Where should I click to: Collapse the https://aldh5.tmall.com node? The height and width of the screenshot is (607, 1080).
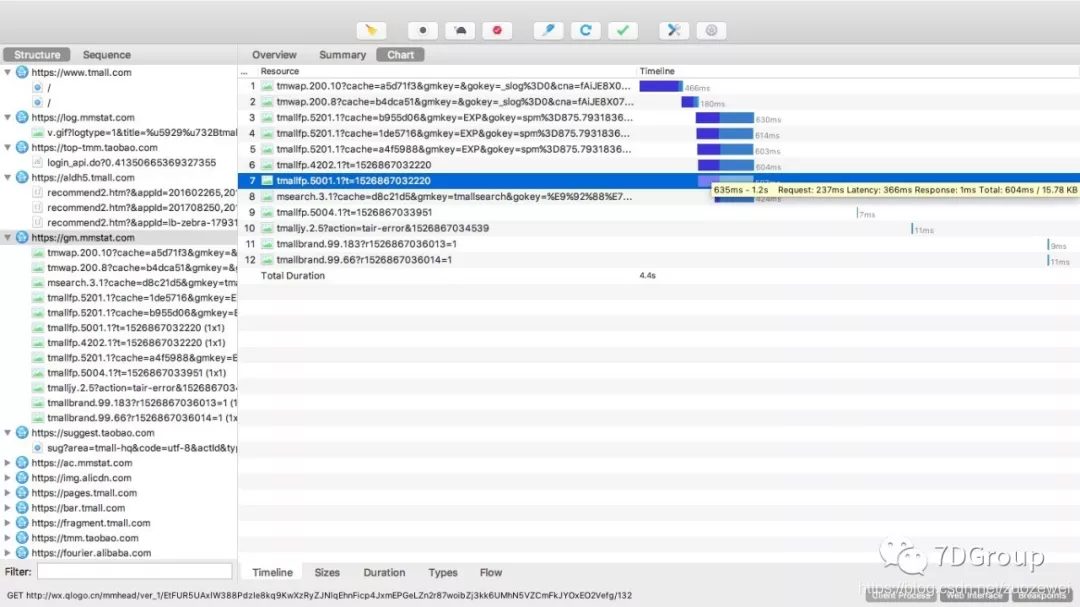coord(8,178)
